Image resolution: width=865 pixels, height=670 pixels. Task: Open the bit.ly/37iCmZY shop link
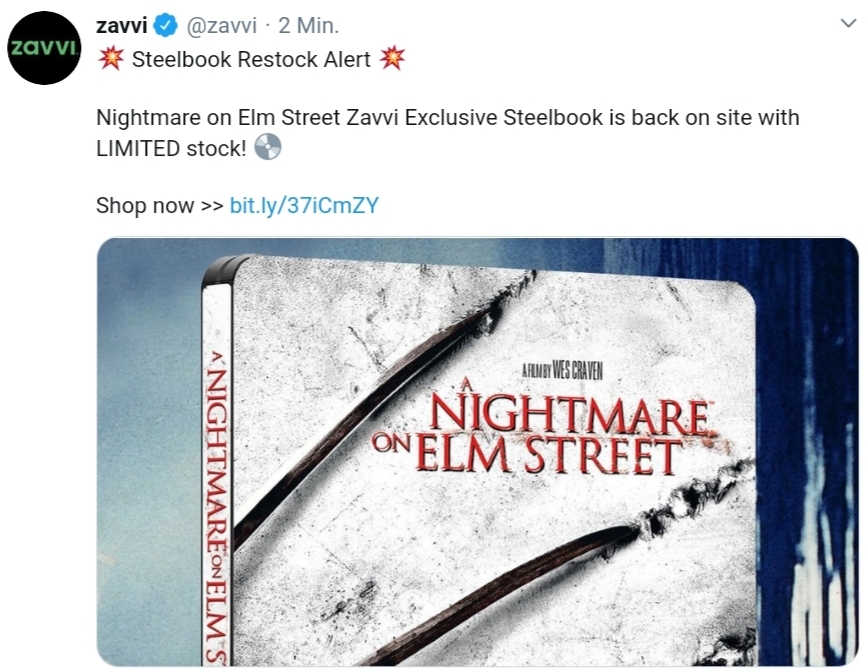click(304, 205)
